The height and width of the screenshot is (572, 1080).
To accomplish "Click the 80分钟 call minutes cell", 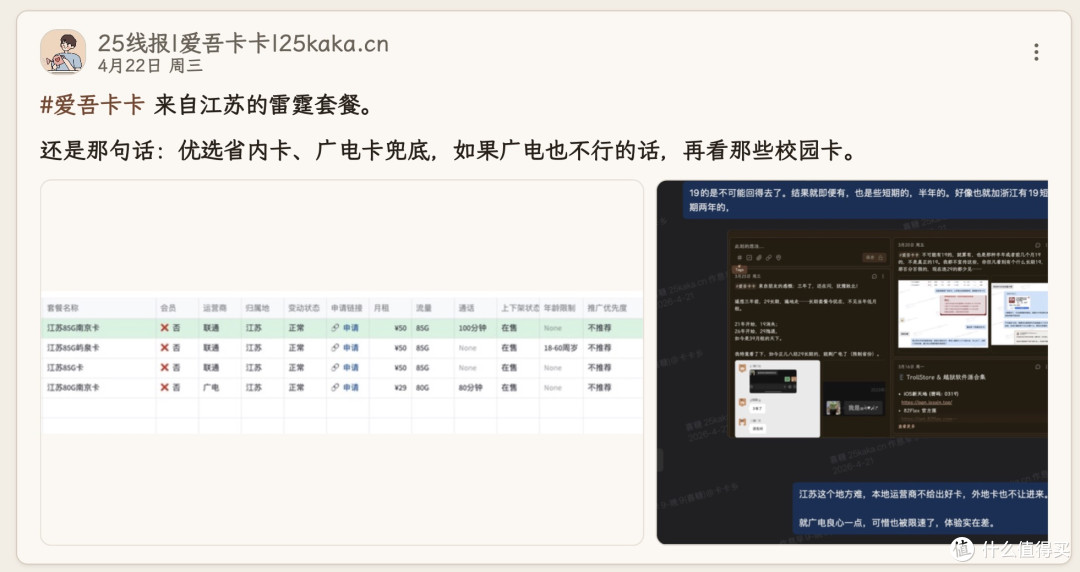I will [470, 387].
